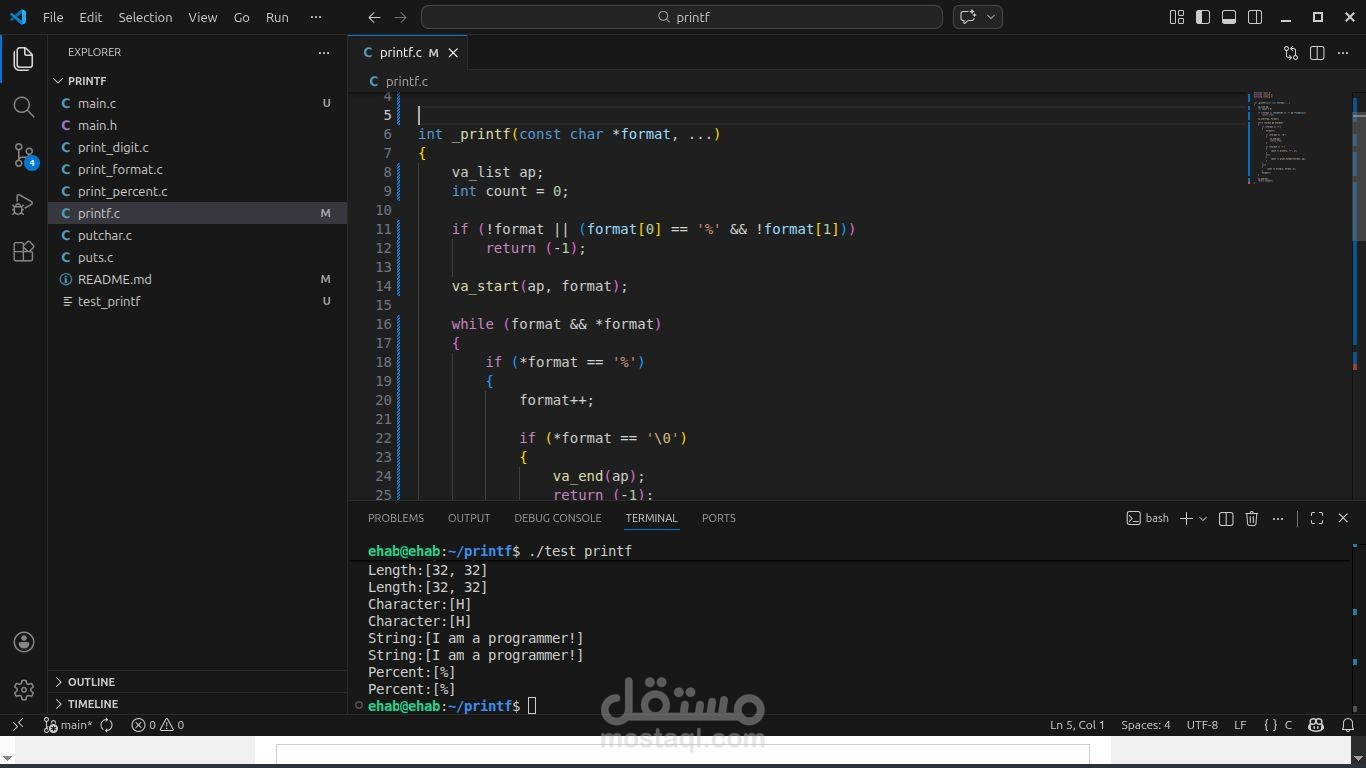The image size is (1366, 768).
Task: Open Copilot status icon in status bar
Action: (1316, 725)
